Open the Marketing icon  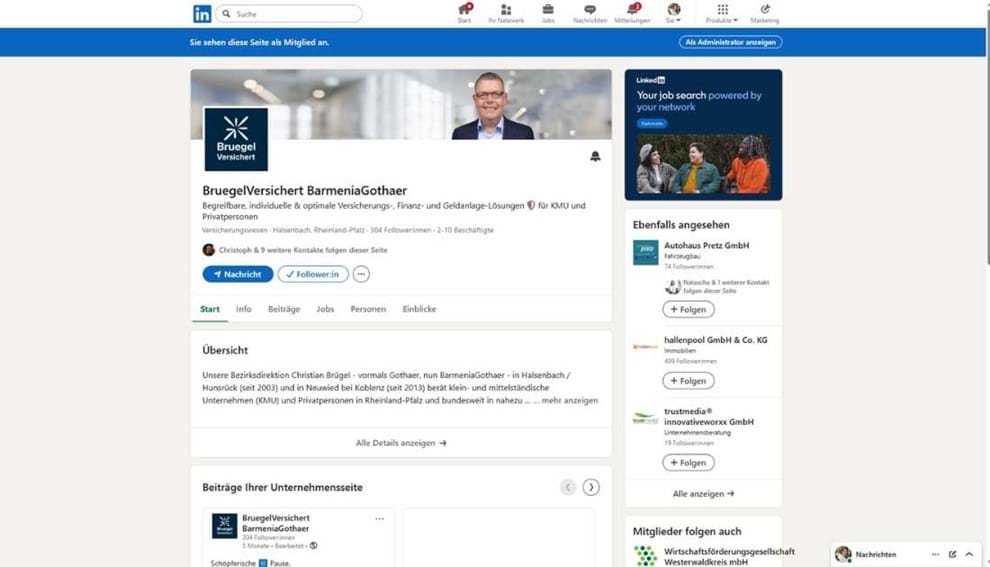pos(765,13)
